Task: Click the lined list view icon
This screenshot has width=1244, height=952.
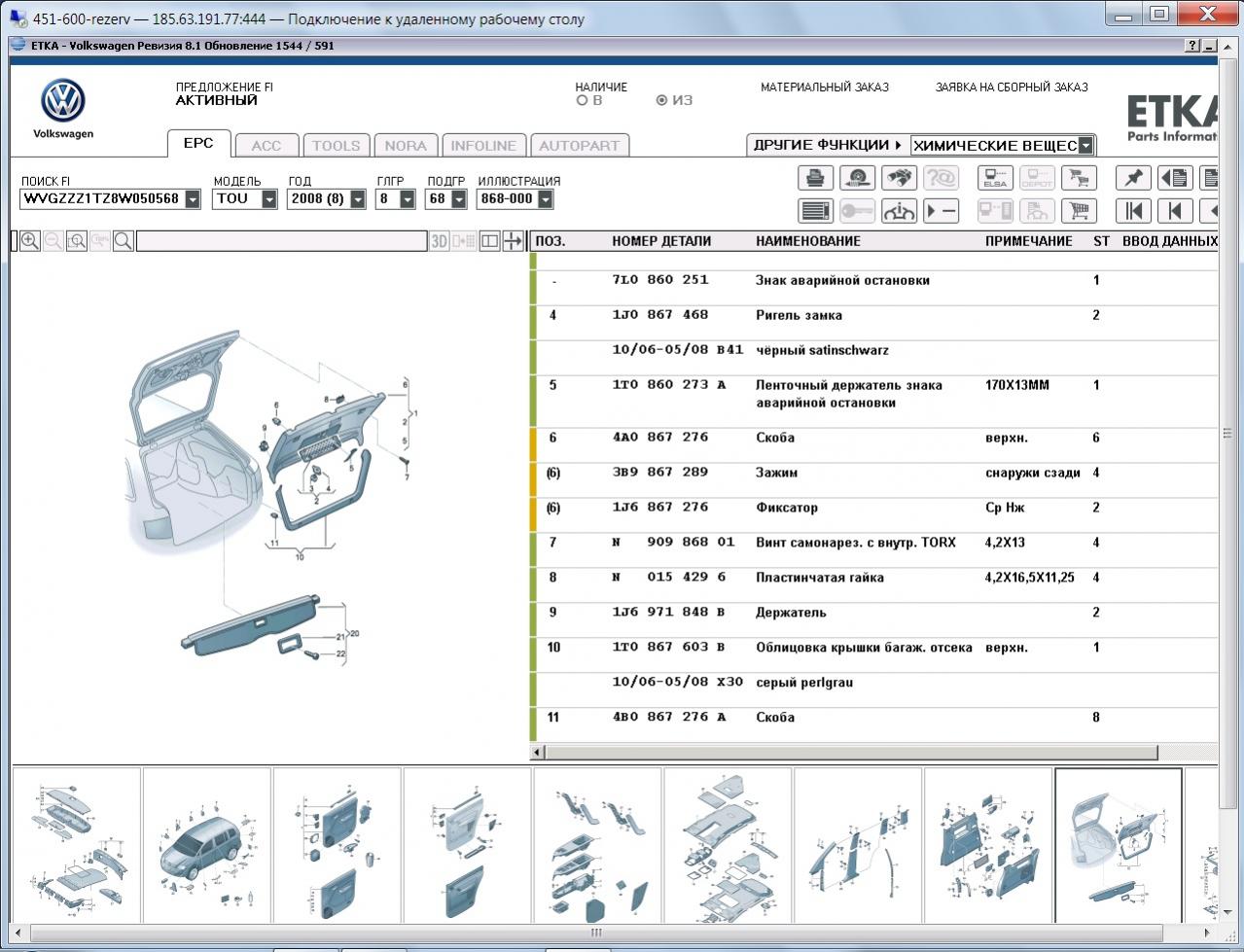Action: [x=815, y=211]
